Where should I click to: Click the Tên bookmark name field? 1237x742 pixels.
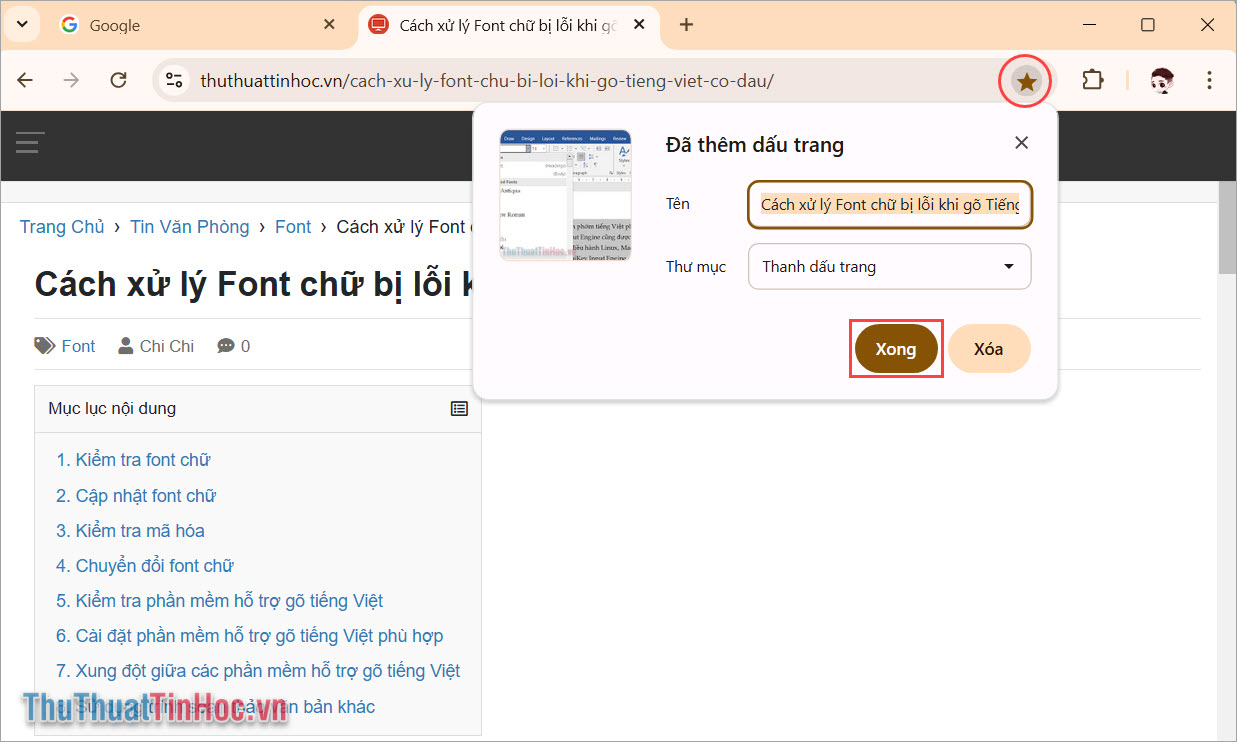[x=889, y=204]
